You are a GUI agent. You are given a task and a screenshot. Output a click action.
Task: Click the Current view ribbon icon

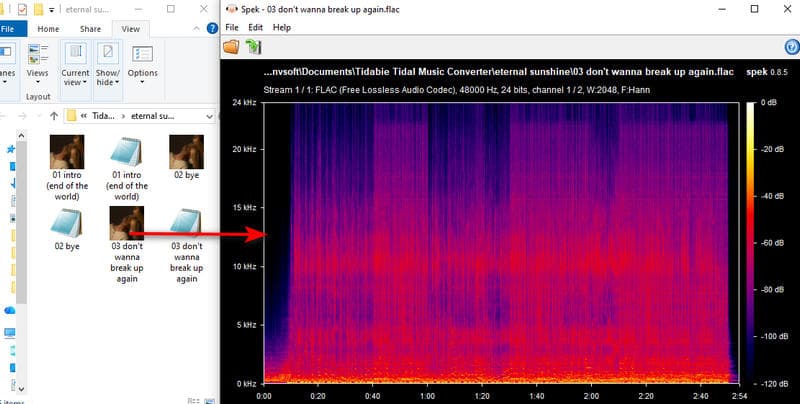[x=76, y=54]
